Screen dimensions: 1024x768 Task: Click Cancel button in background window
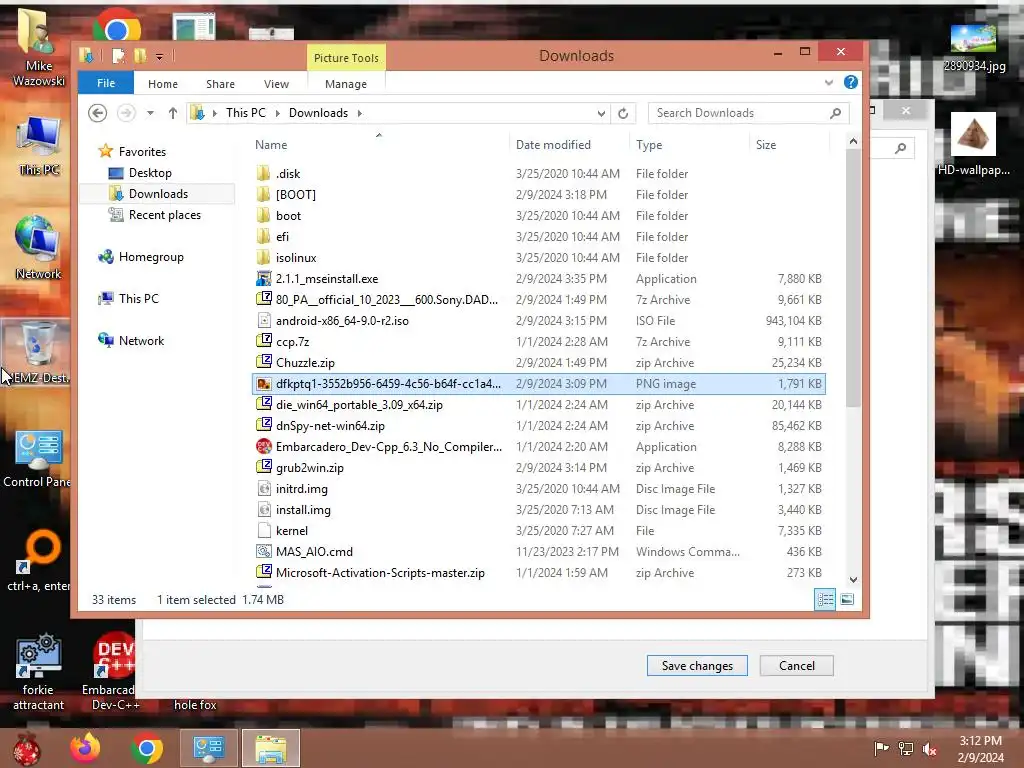(797, 665)
